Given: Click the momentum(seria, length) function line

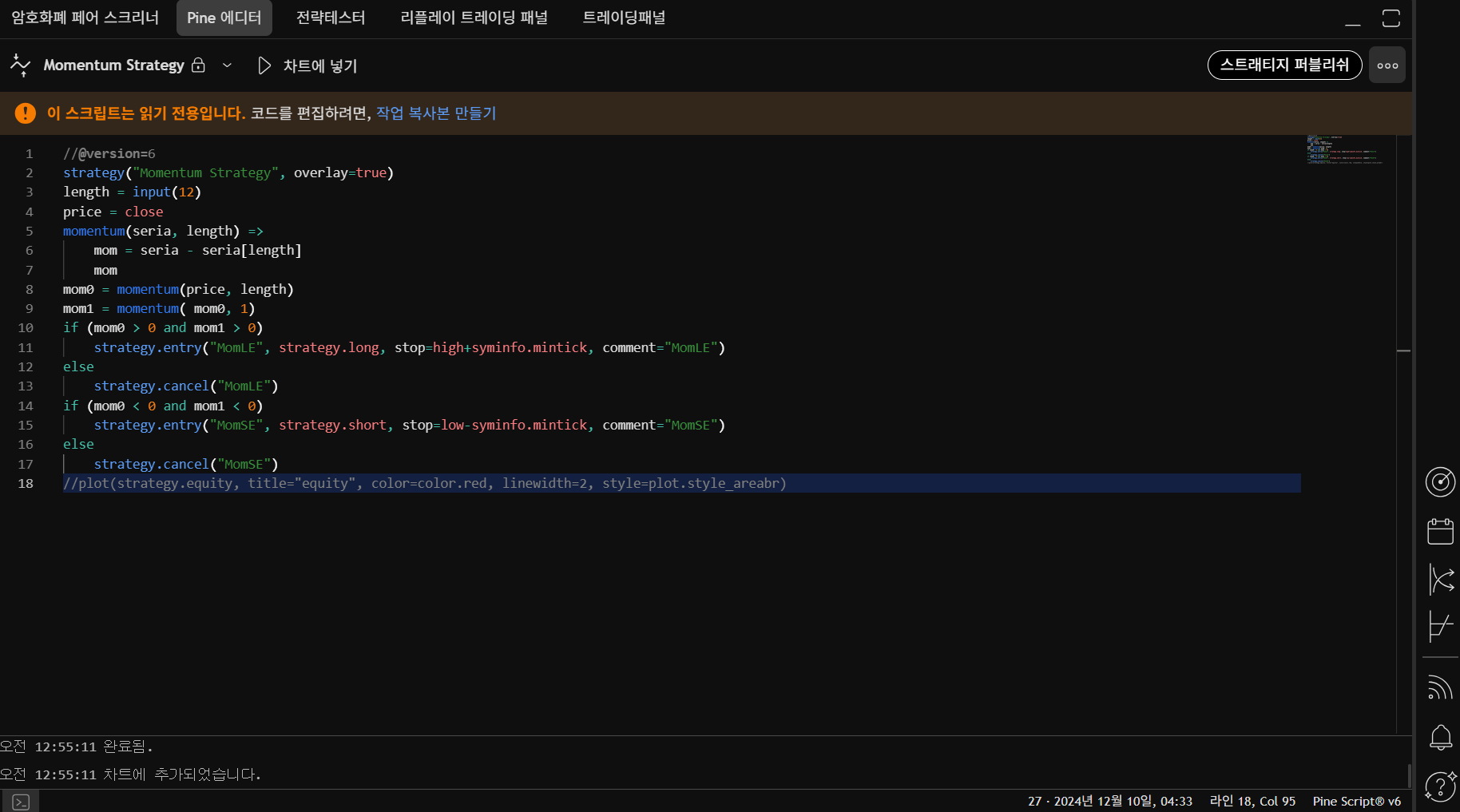Looking at the screenshot, I should (x=163, y=231).
